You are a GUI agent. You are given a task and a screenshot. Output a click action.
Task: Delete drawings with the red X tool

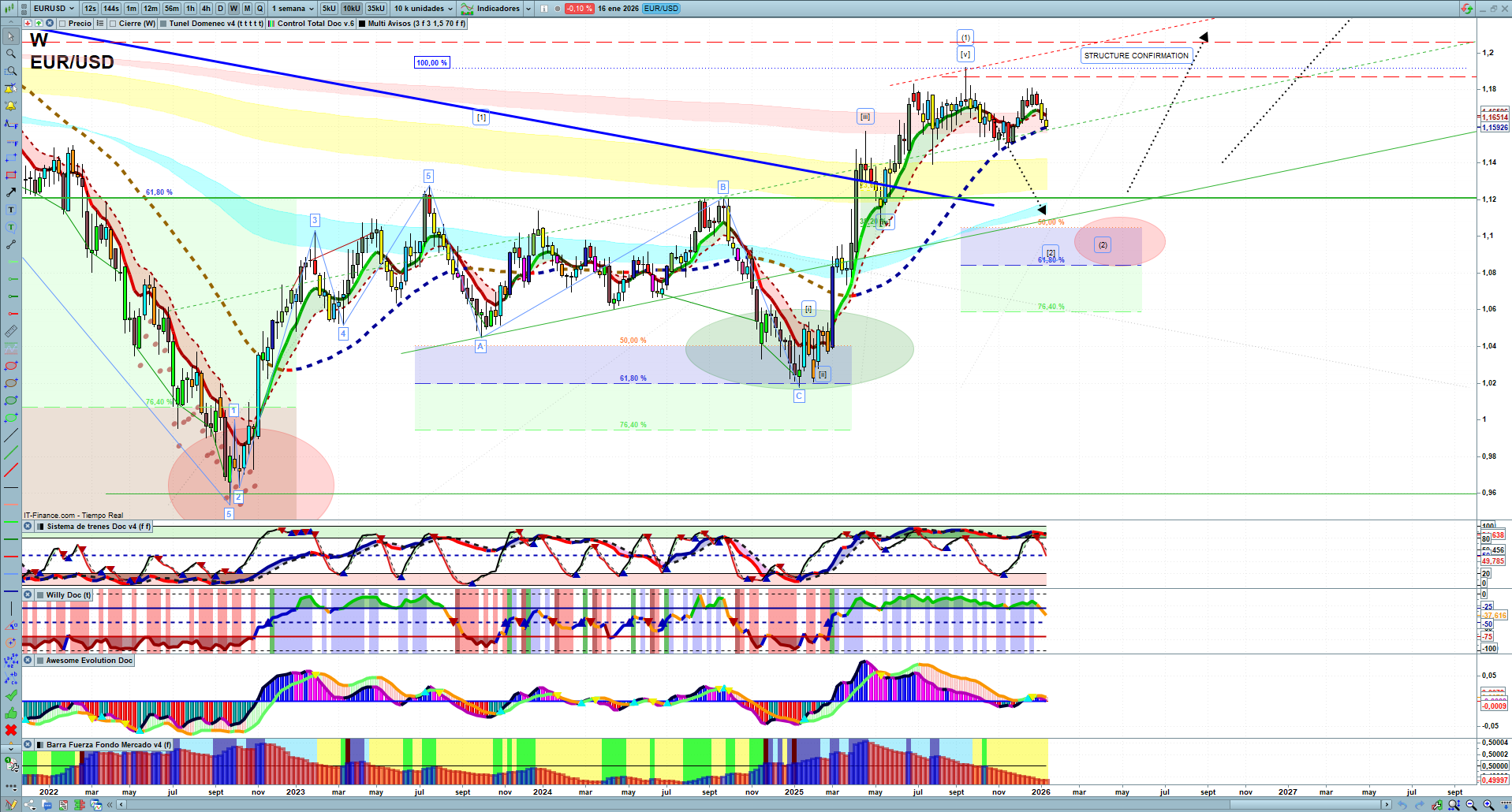[x=11, y=730]
